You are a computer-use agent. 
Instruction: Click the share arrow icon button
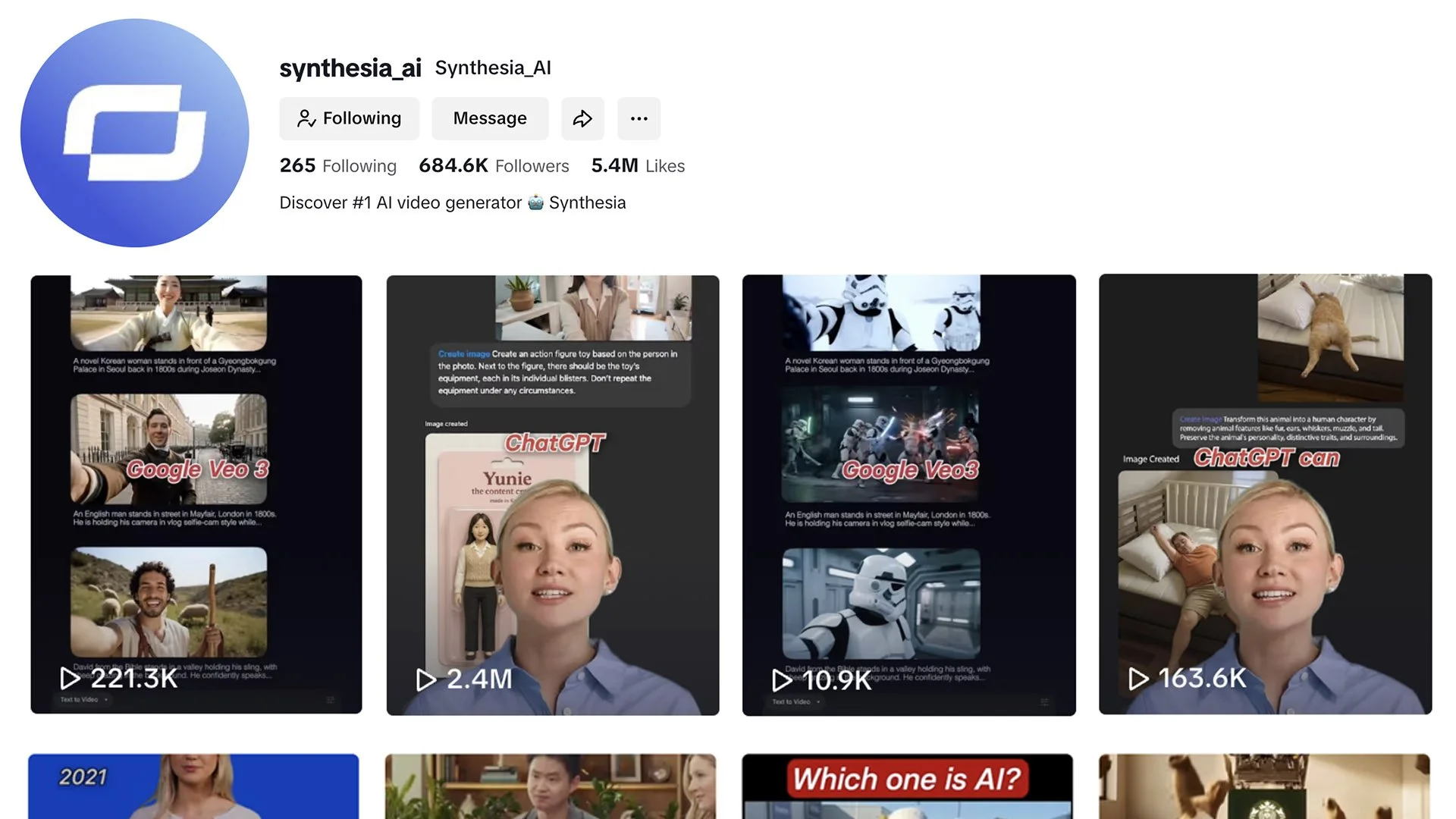pos(582,118)
